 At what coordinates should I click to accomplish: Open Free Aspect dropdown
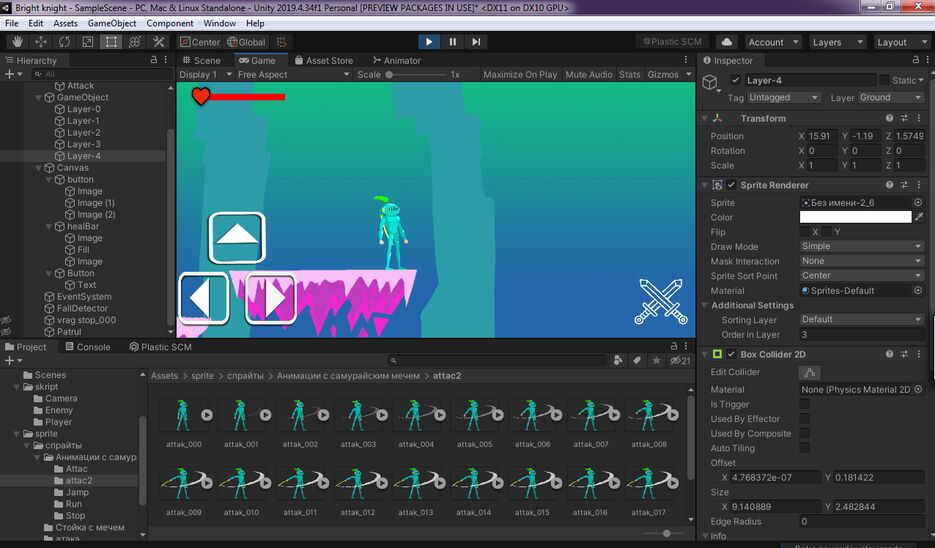point(293,75)
